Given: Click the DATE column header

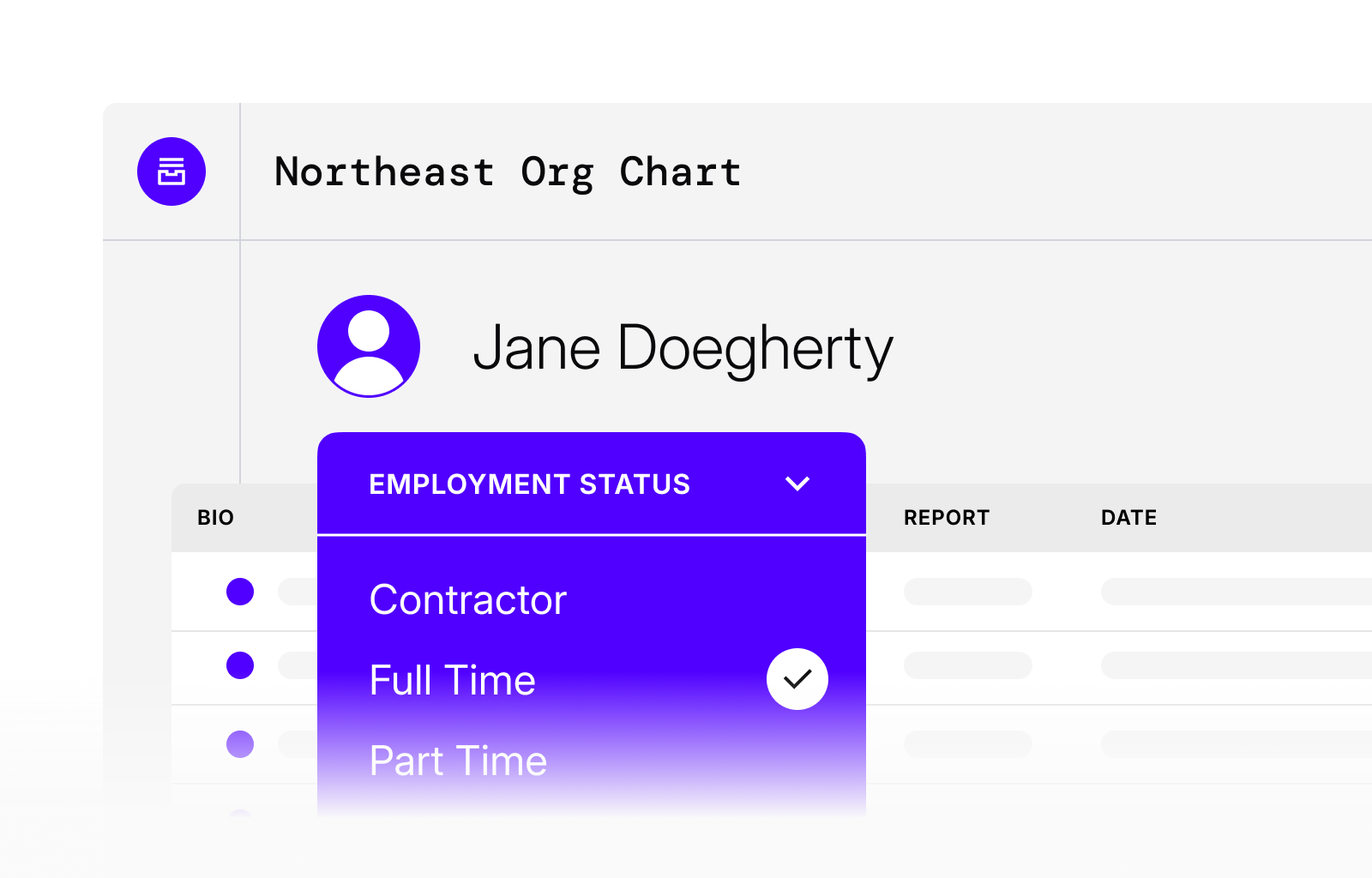Looking at the screenshot, I should [x=1128, y=518].
